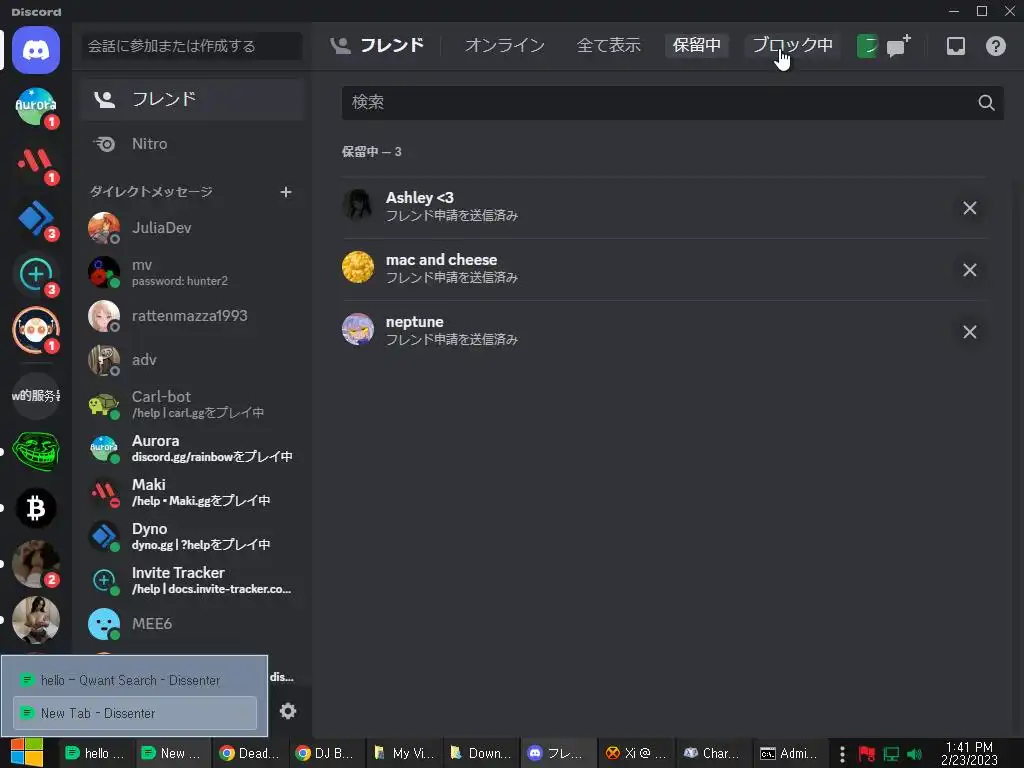
Task: Open DM with Dyno bot
Action: 193,536
